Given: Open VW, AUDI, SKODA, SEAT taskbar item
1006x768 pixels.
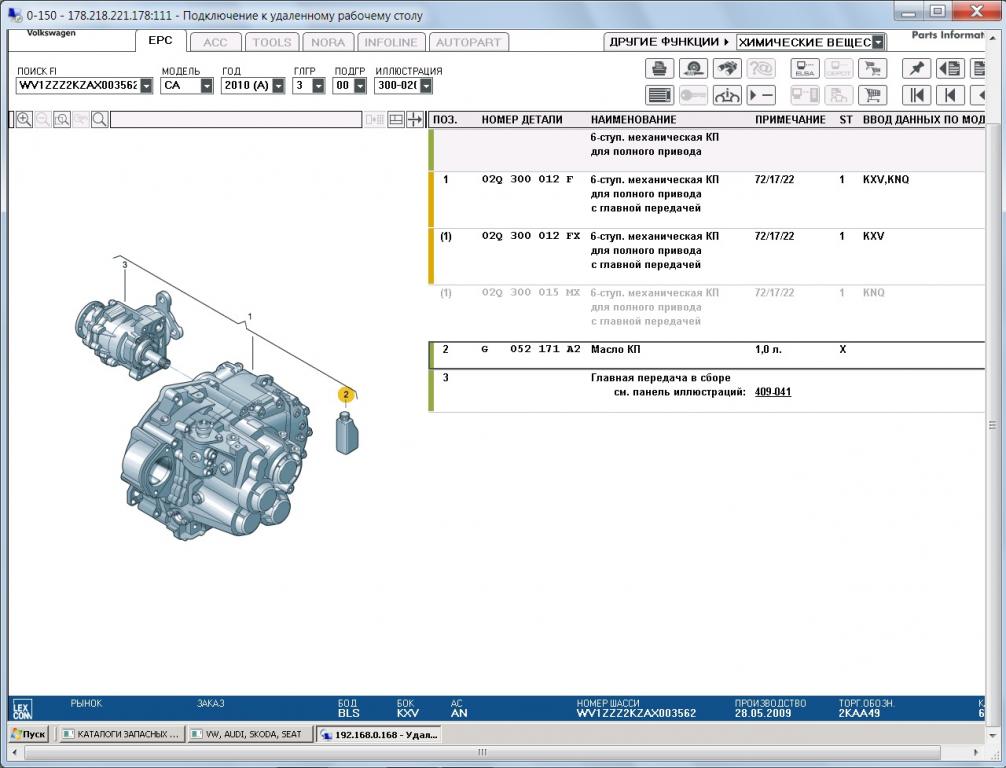Looking at the screenshot, I should click(x=252, y=734).
